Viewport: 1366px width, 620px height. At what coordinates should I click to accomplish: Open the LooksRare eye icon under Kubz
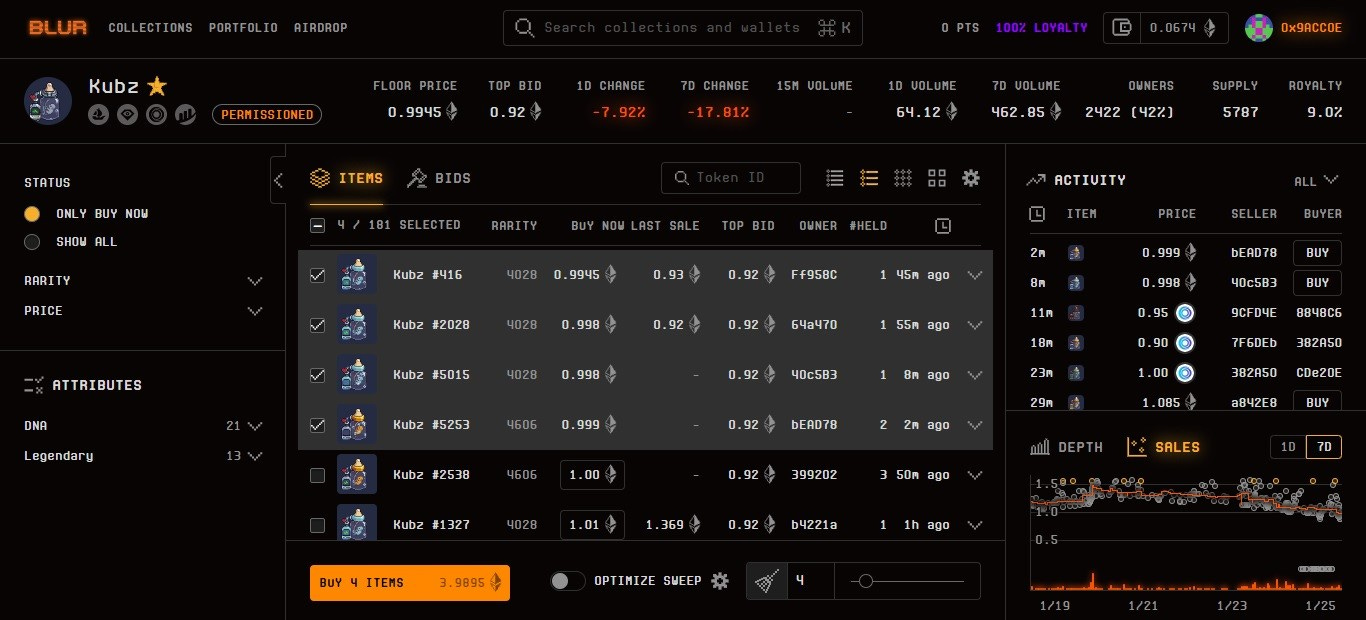click(127, 115)
